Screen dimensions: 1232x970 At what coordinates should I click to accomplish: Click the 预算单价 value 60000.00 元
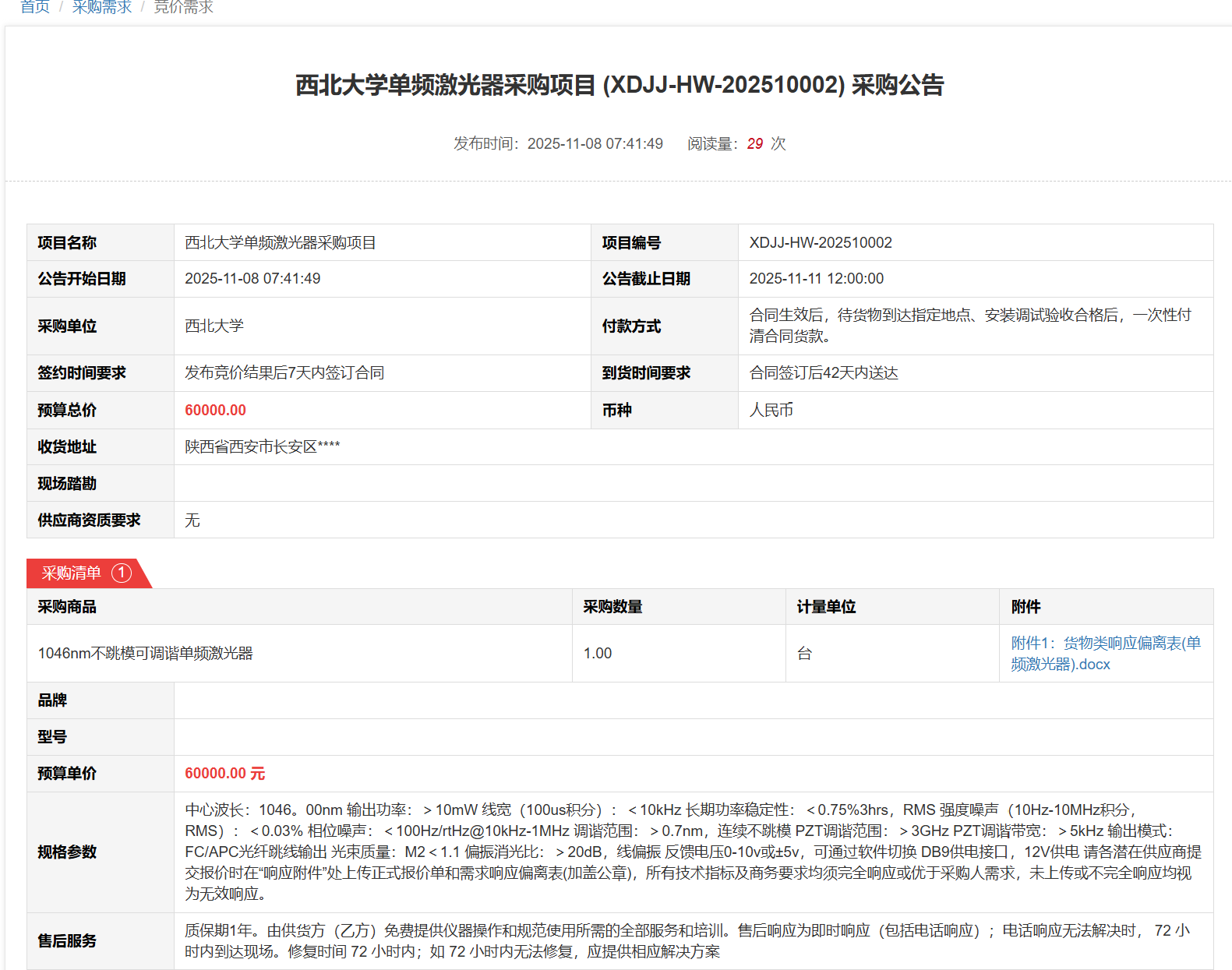point(224,774)
